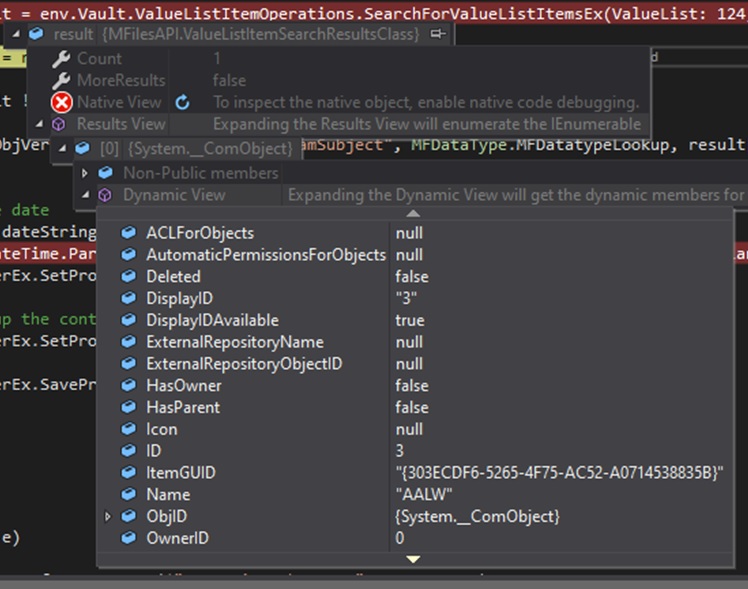Select the ItemGUID value string
The height and width of the screenshot is (589, 748).
pos(559,473)
